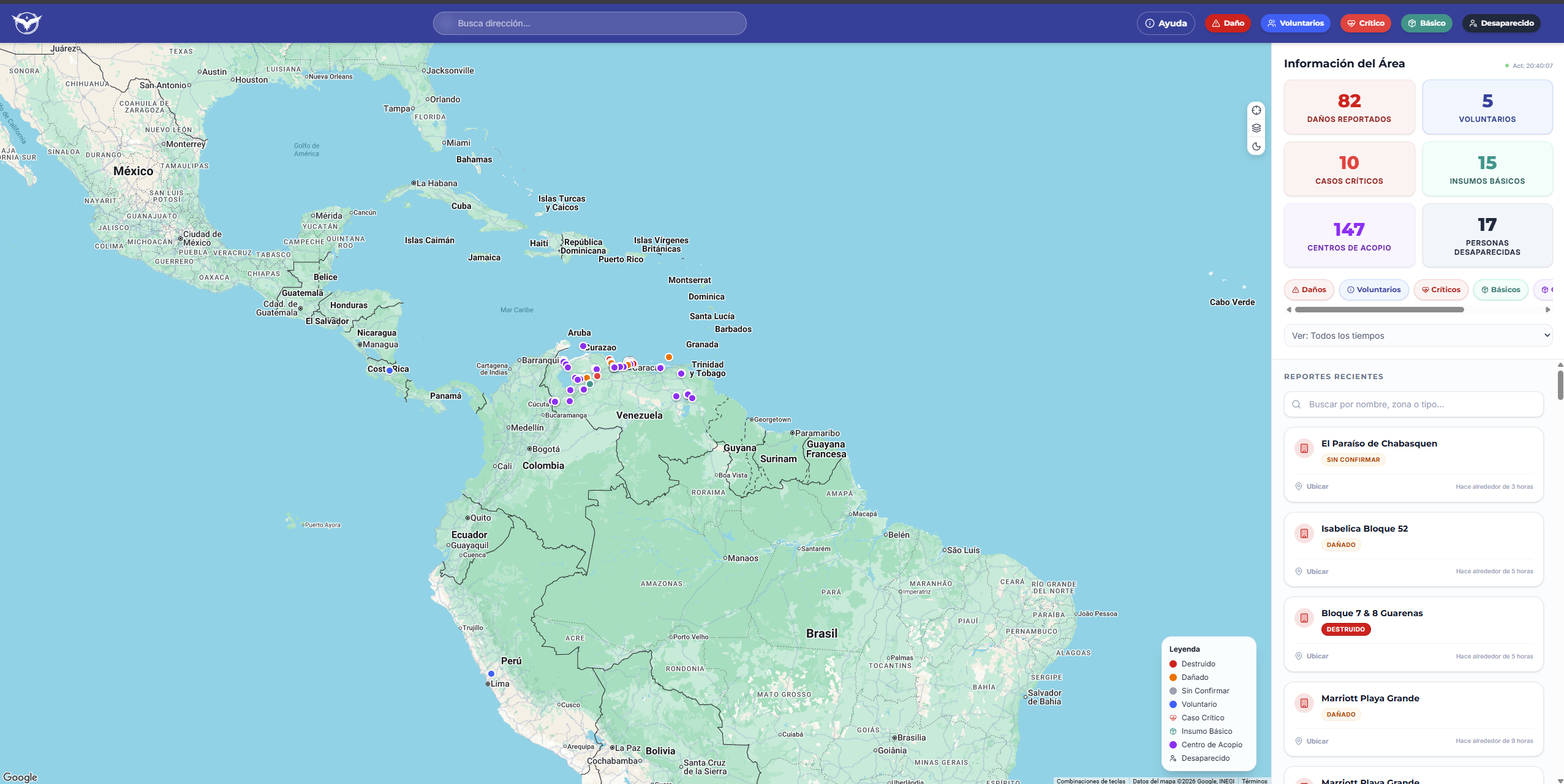The height and width of the screenshot is (784, 1564).
Task: Click the green Básico header button
Action: 1426,23
